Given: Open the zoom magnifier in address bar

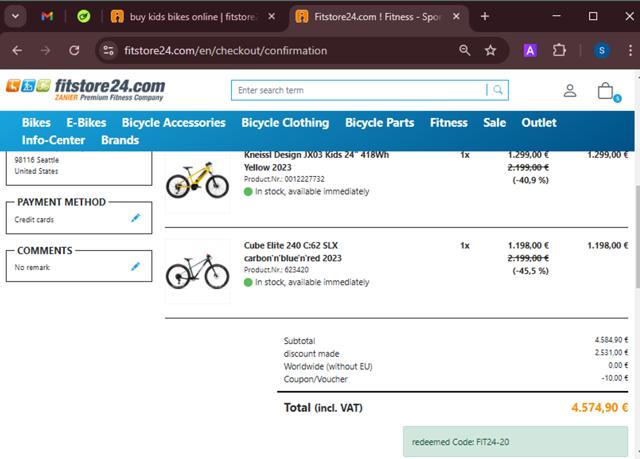Looking at the screenshot, I should pos(464,50).
